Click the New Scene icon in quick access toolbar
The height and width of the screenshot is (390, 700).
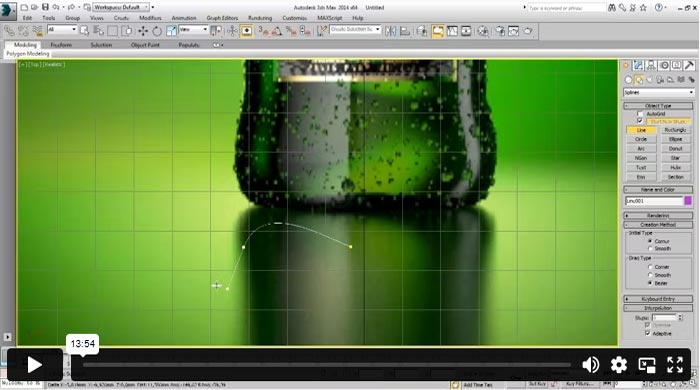pyautogui.click(x=24, y=8)
